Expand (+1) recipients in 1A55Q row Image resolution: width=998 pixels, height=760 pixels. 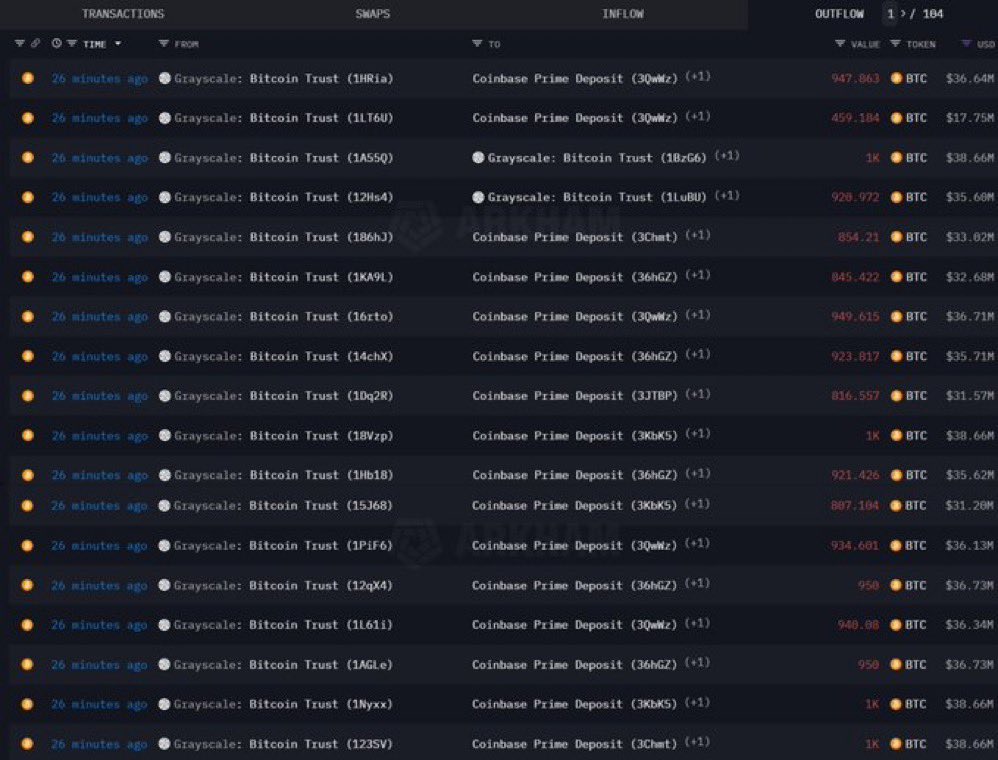pos(727,156)
